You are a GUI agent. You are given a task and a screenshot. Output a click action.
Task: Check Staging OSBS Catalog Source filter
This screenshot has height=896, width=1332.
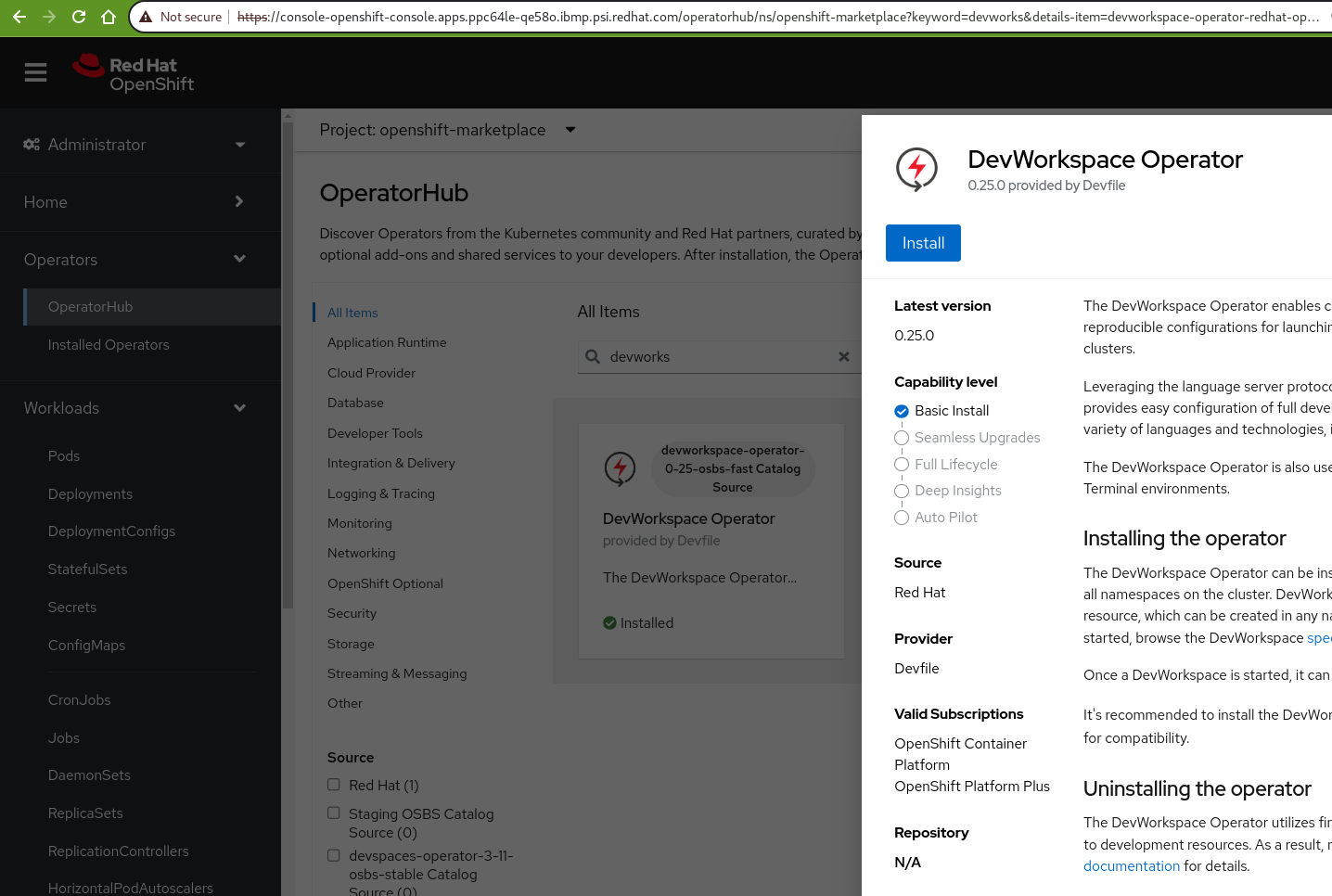pyautogui.click(x=334, y=813)
